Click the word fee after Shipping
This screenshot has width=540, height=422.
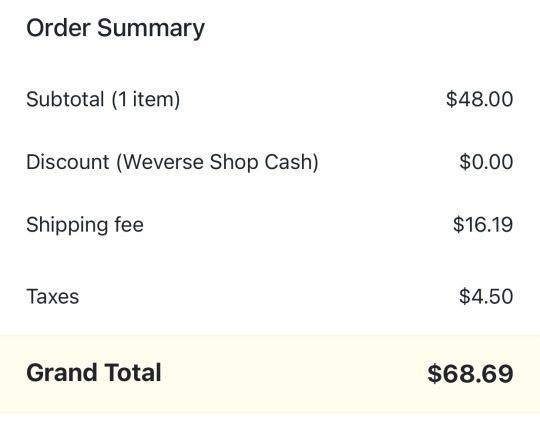coord(129,225)
